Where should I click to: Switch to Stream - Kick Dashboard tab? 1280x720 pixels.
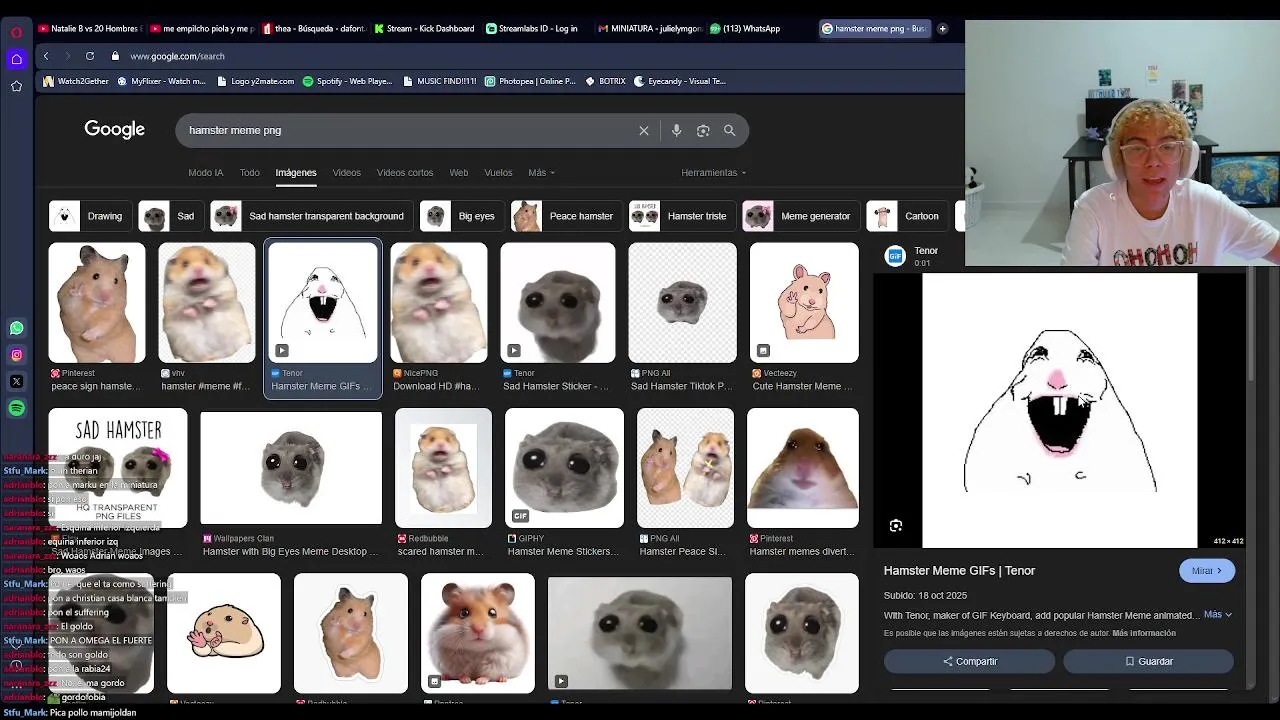[x=424, y=29]
